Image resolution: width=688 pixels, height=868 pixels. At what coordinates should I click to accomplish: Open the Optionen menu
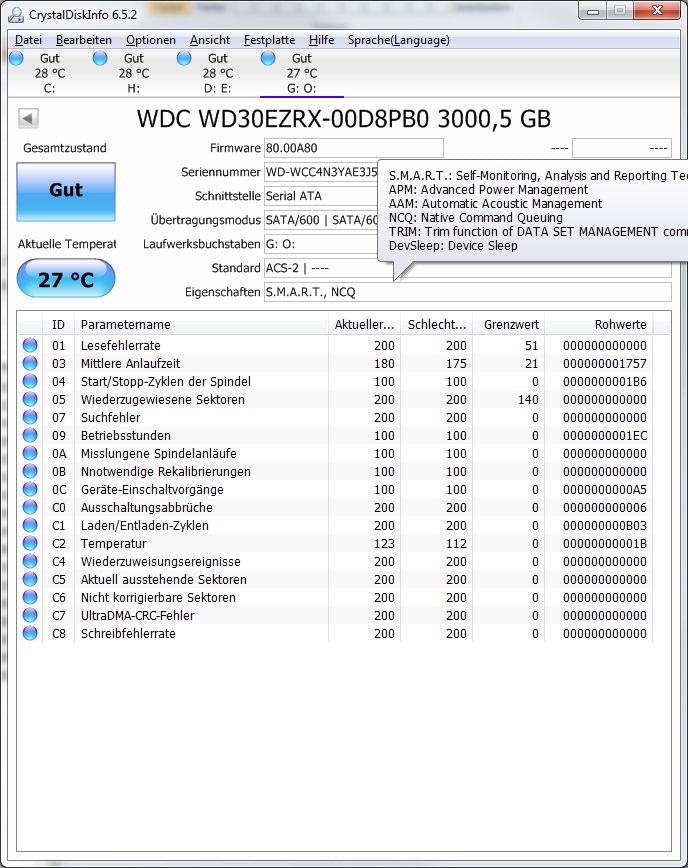[x=151, y=40]
